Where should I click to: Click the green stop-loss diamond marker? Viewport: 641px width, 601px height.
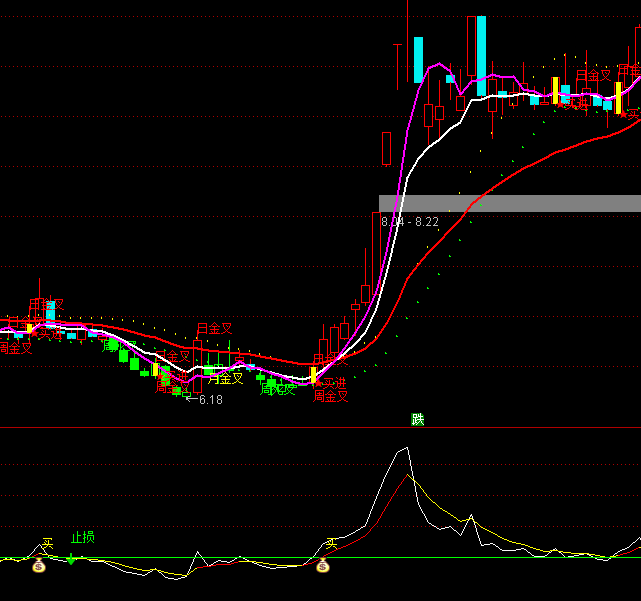point(72,558)
